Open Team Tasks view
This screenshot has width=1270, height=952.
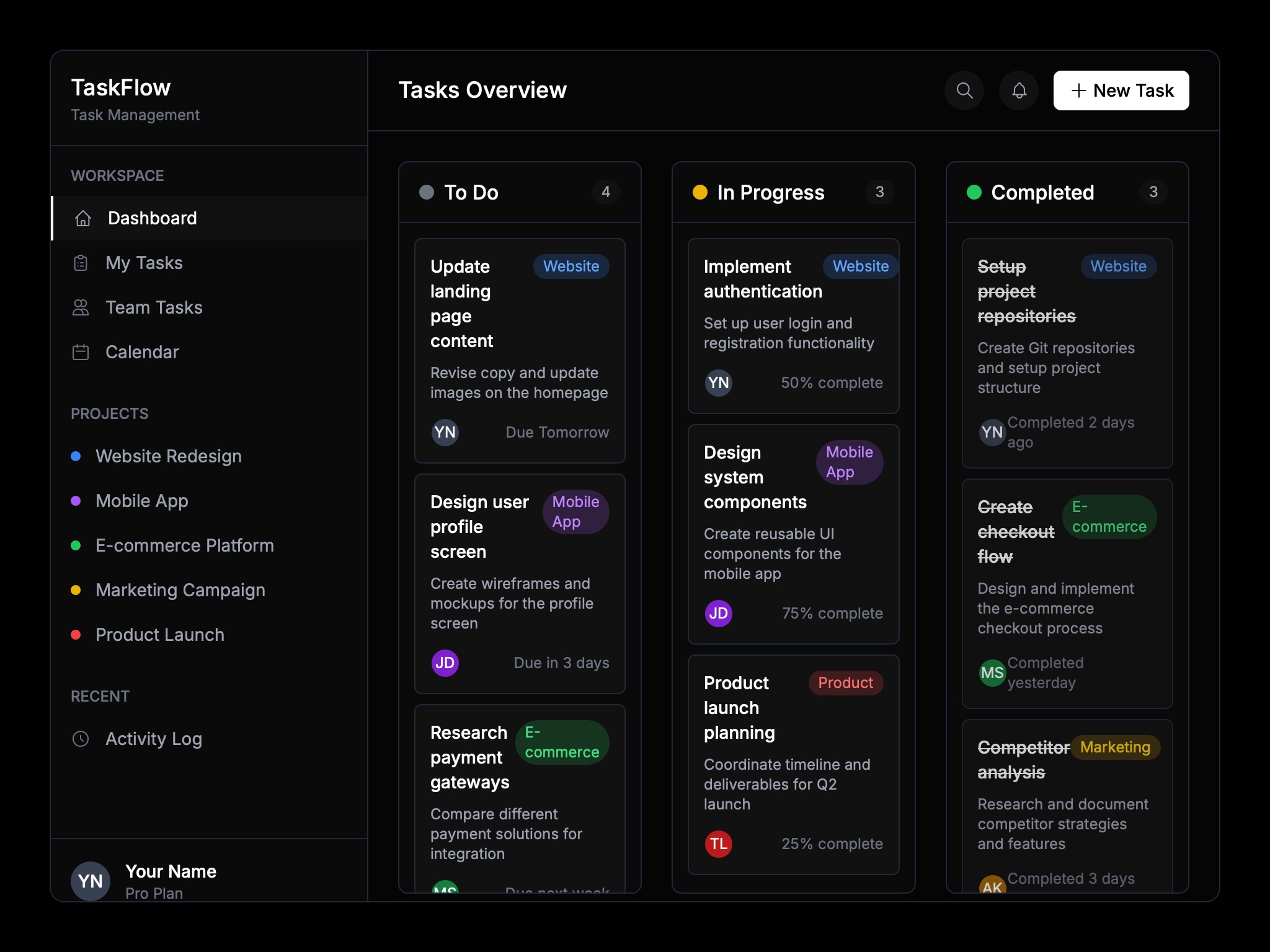pyautogui.click(x=210, y=307)
